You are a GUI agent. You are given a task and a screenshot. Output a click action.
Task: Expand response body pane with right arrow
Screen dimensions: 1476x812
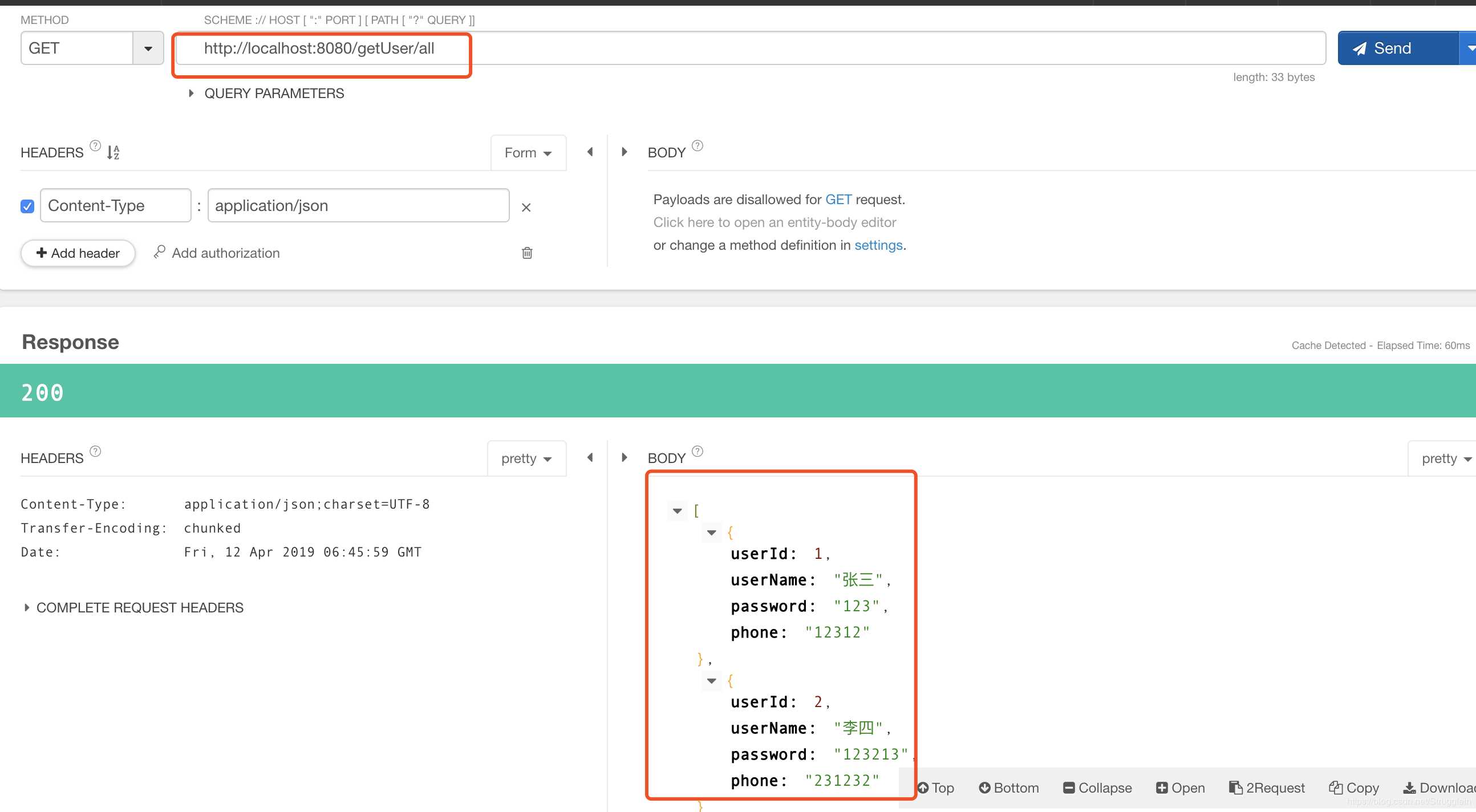point(625,457)
